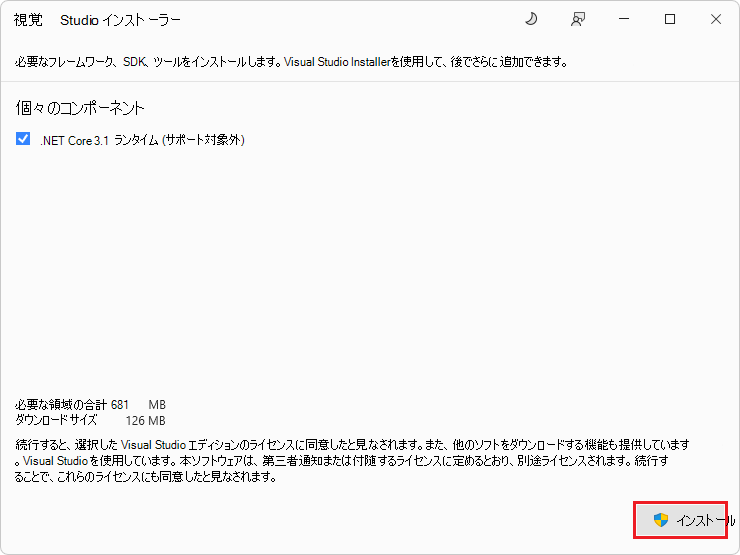Toggle dark theme moon icon
Viewport: 740px width, 555px height.
click(531, 19)
